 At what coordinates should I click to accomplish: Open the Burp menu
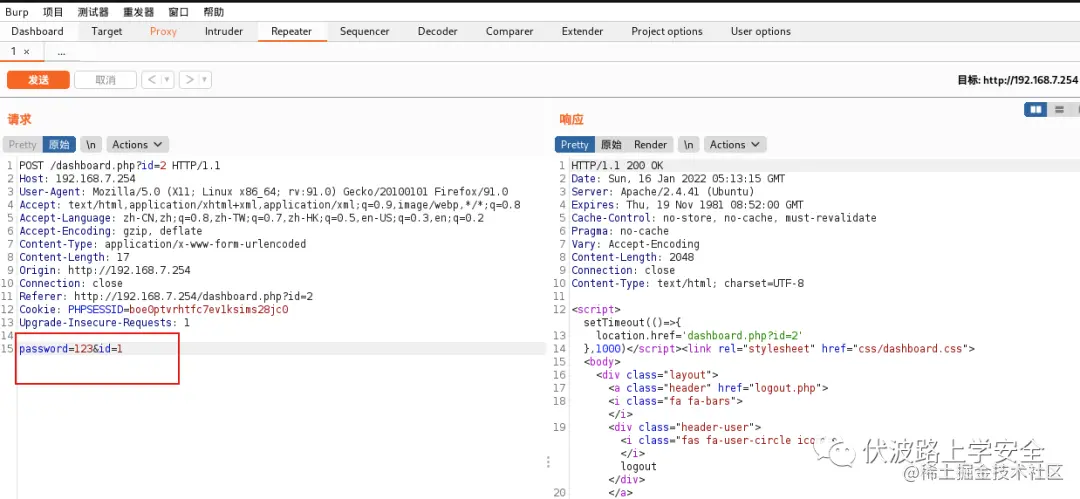[17, 12]
